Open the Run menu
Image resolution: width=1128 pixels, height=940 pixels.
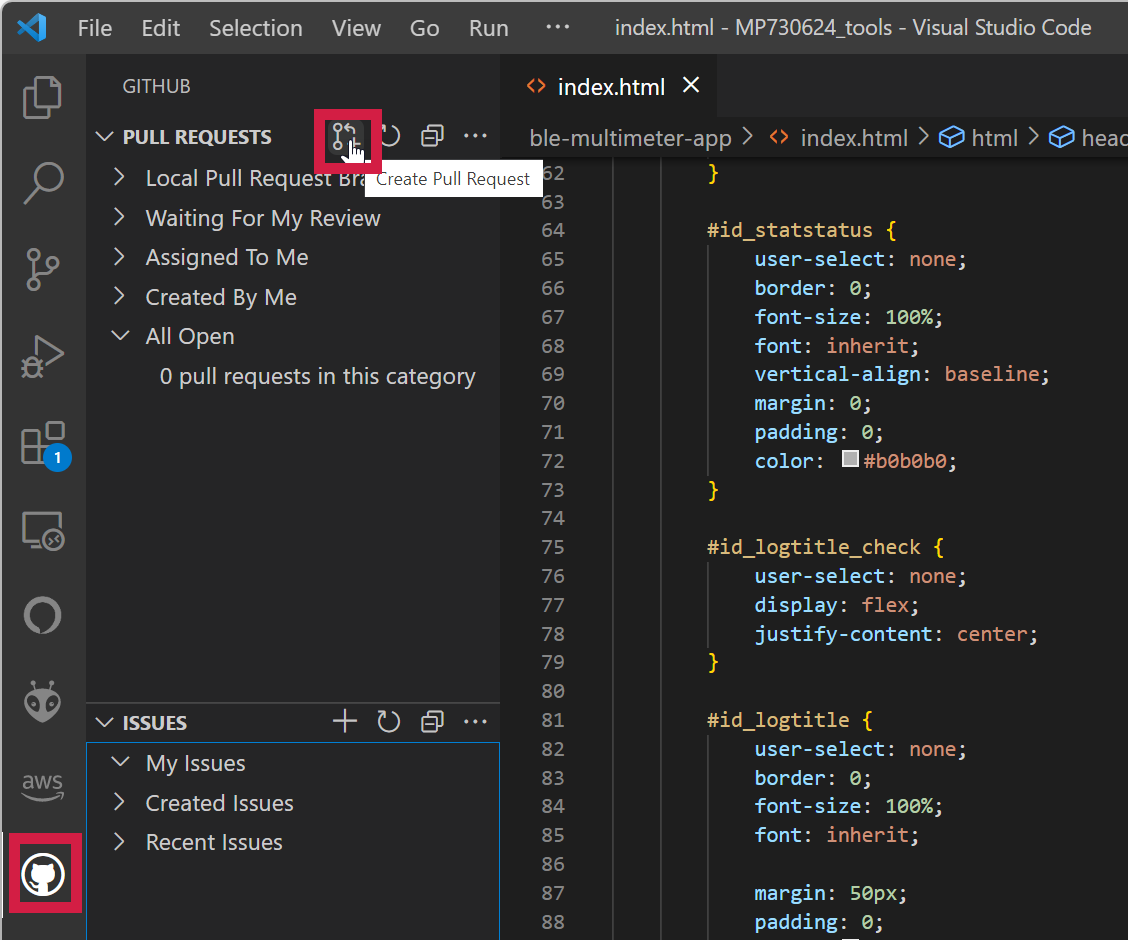point(488,28)
